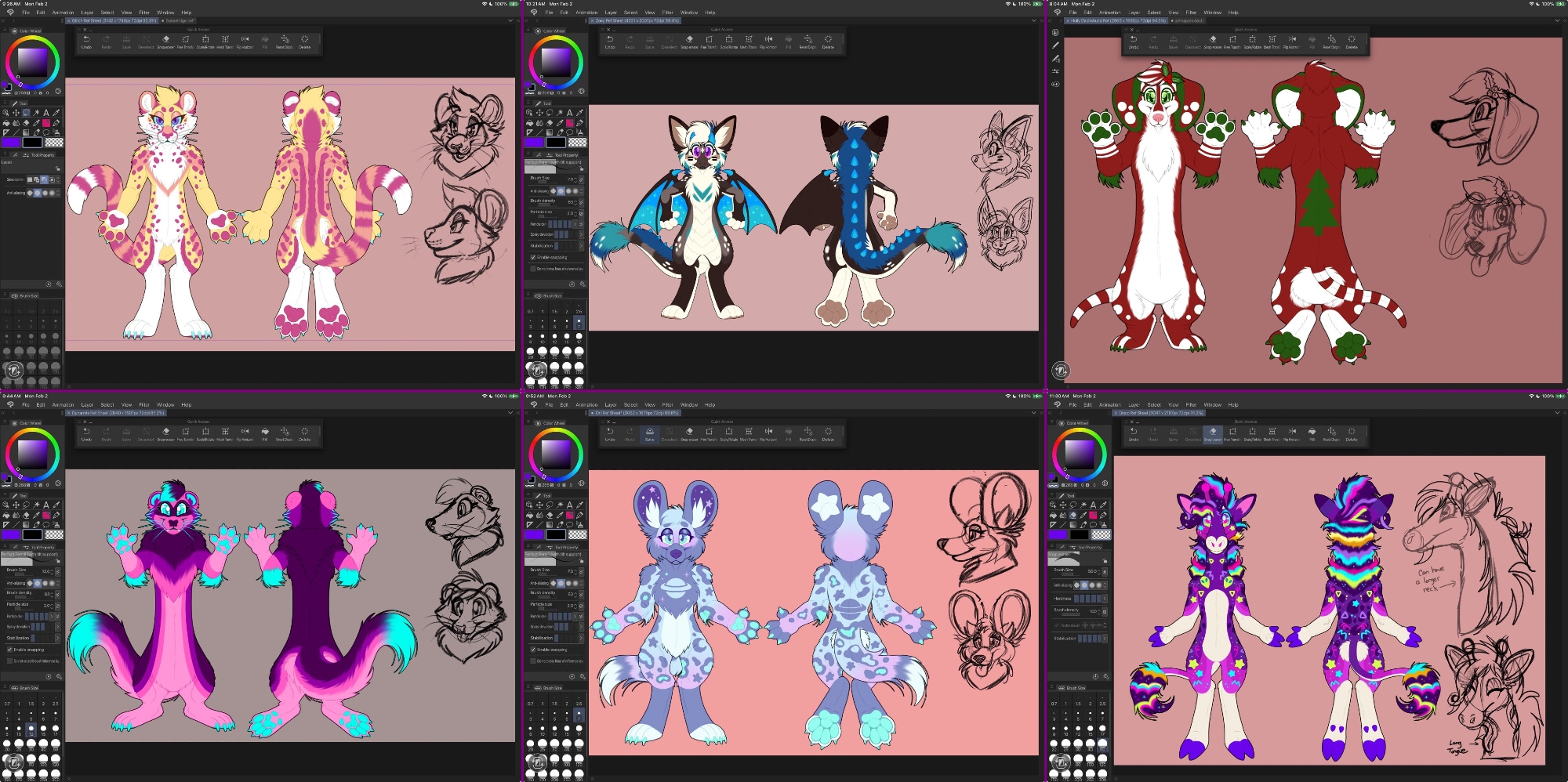This screenshot has width=1568, height=782.
Task: Click Reset Display in Dynamite window's Quick Access
Action: point(285,433)
